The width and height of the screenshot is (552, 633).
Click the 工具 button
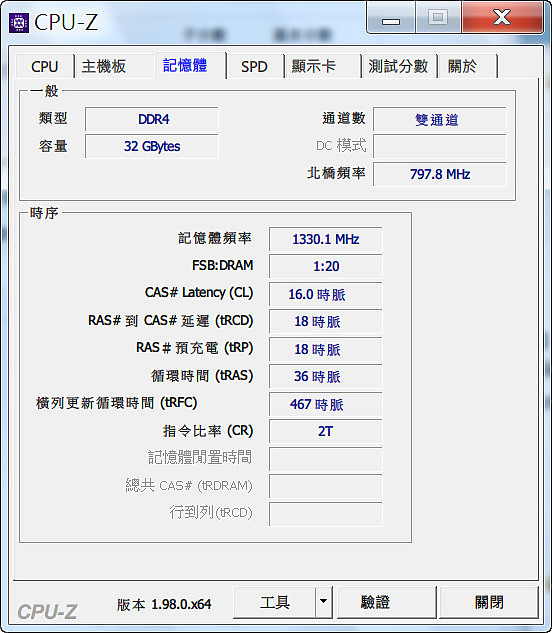(275, 602)
